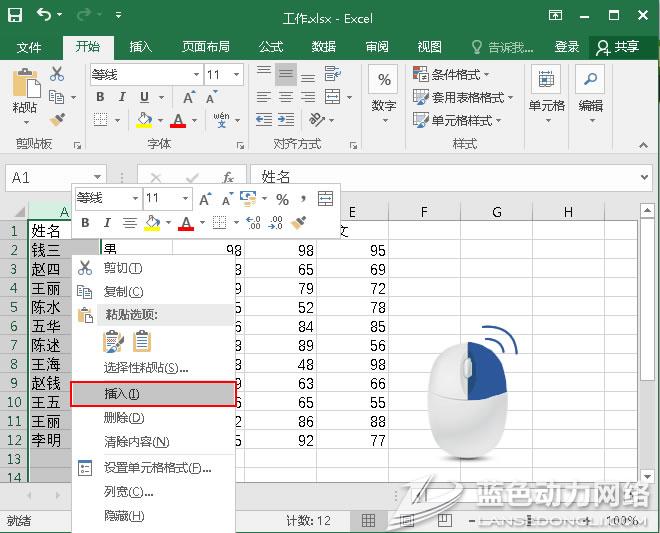Click increase font size icon in mini toolbar
This screenshot has width=660, height=533.
pyautogui.click(x=205, y=199)
